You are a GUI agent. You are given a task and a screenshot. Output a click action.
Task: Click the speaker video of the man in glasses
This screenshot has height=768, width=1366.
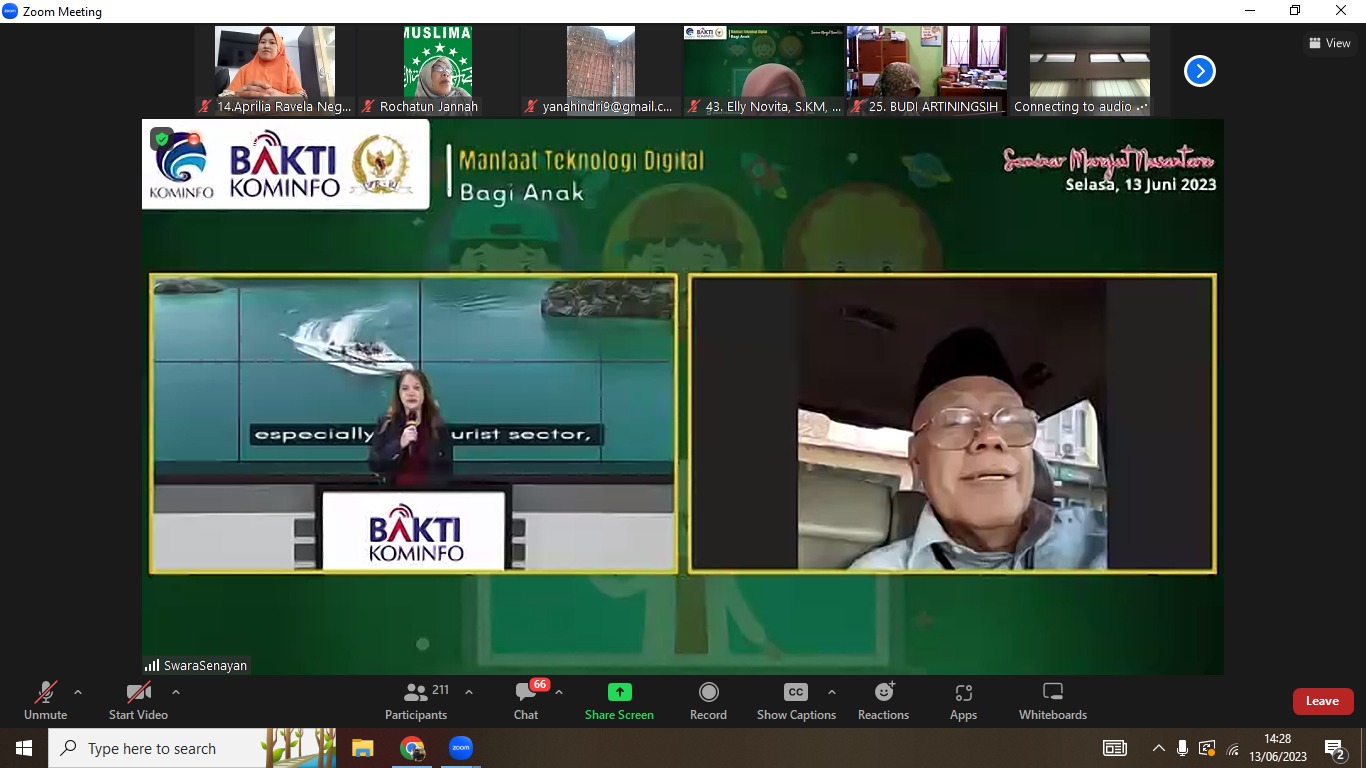coord(952,423)
